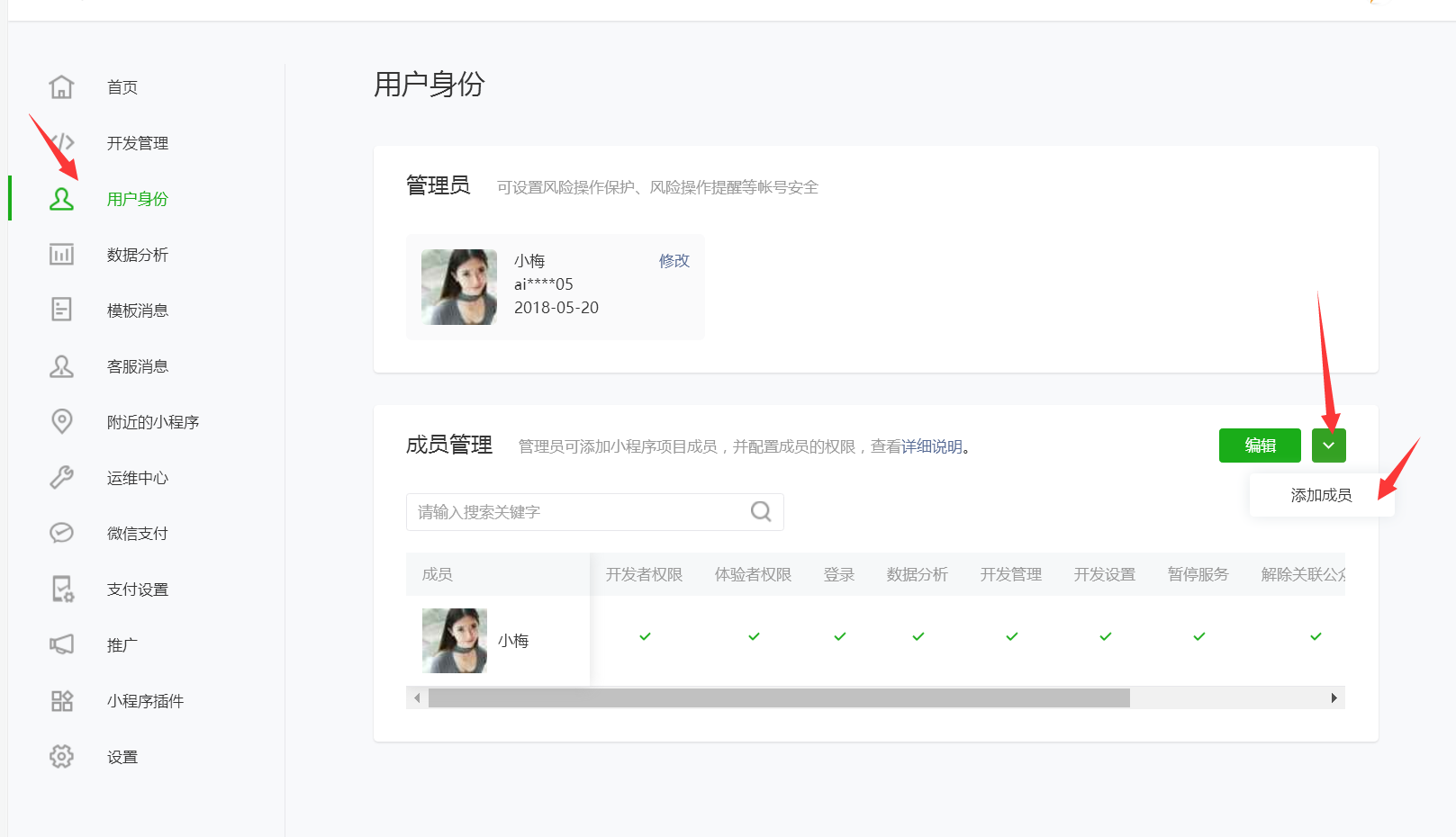This screenshot has height=837, width=1456.
Task: Click the date 2018-05-20 in the admin card
Action: 556,308
